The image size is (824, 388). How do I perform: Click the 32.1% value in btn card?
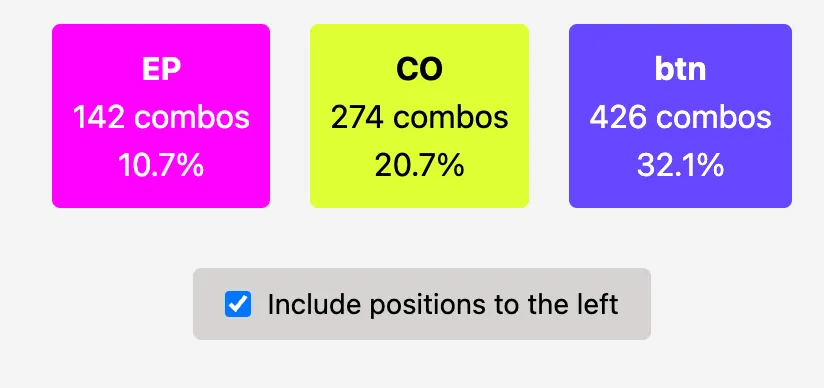click(x=680, y=166)
